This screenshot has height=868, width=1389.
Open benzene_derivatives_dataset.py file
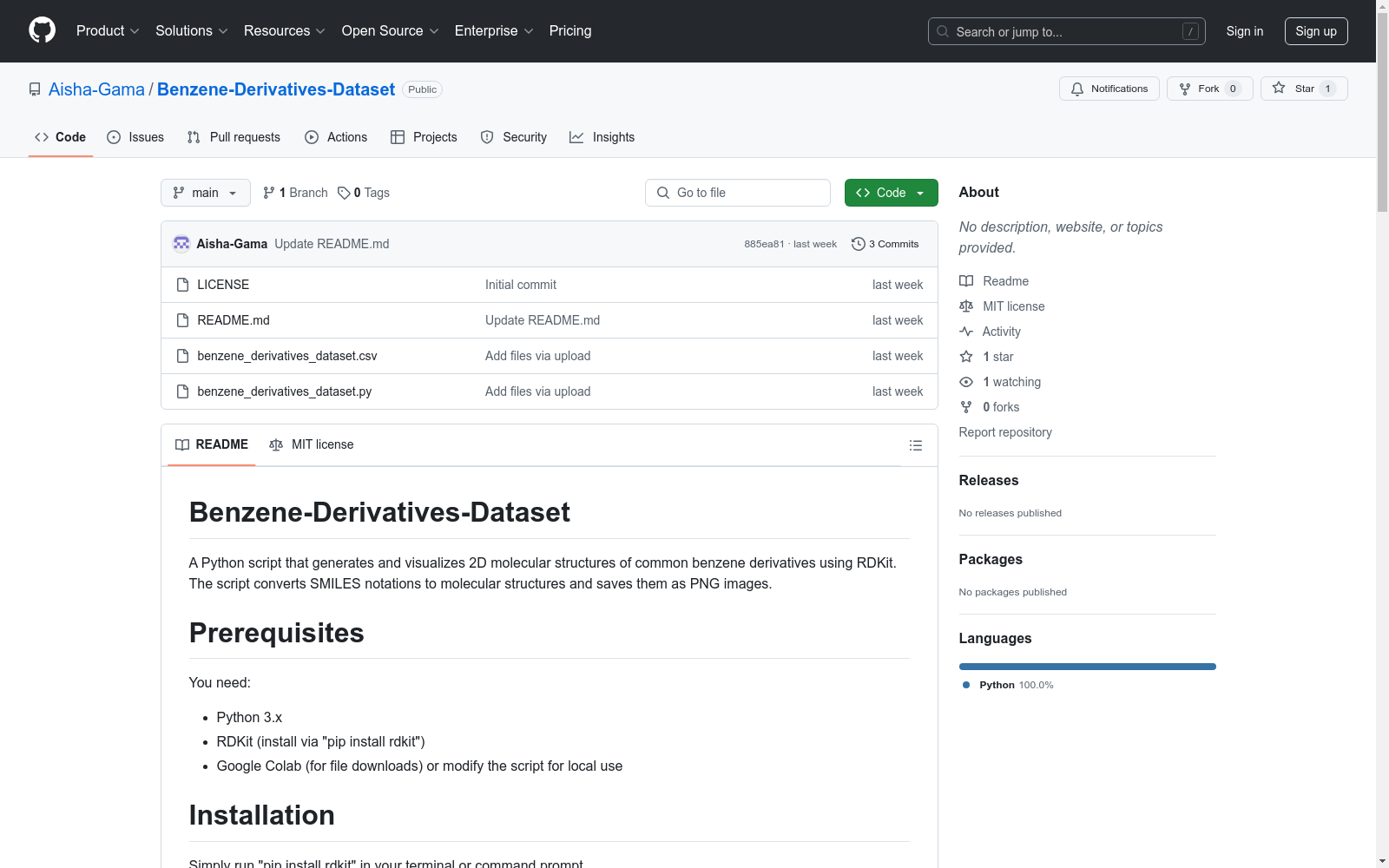pyautogui.click(x=285, y=391)
